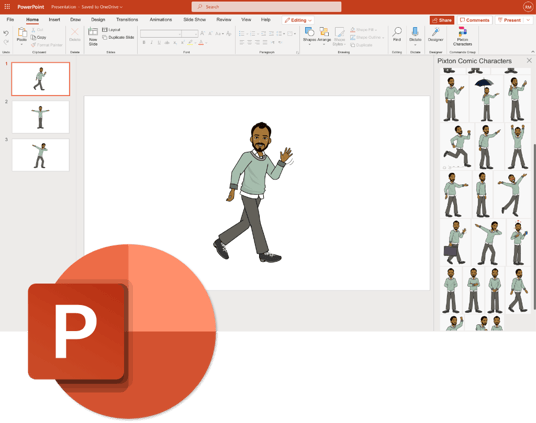Switch to the Transitions tab
The image size is (536, 423).
coord(127,19)
